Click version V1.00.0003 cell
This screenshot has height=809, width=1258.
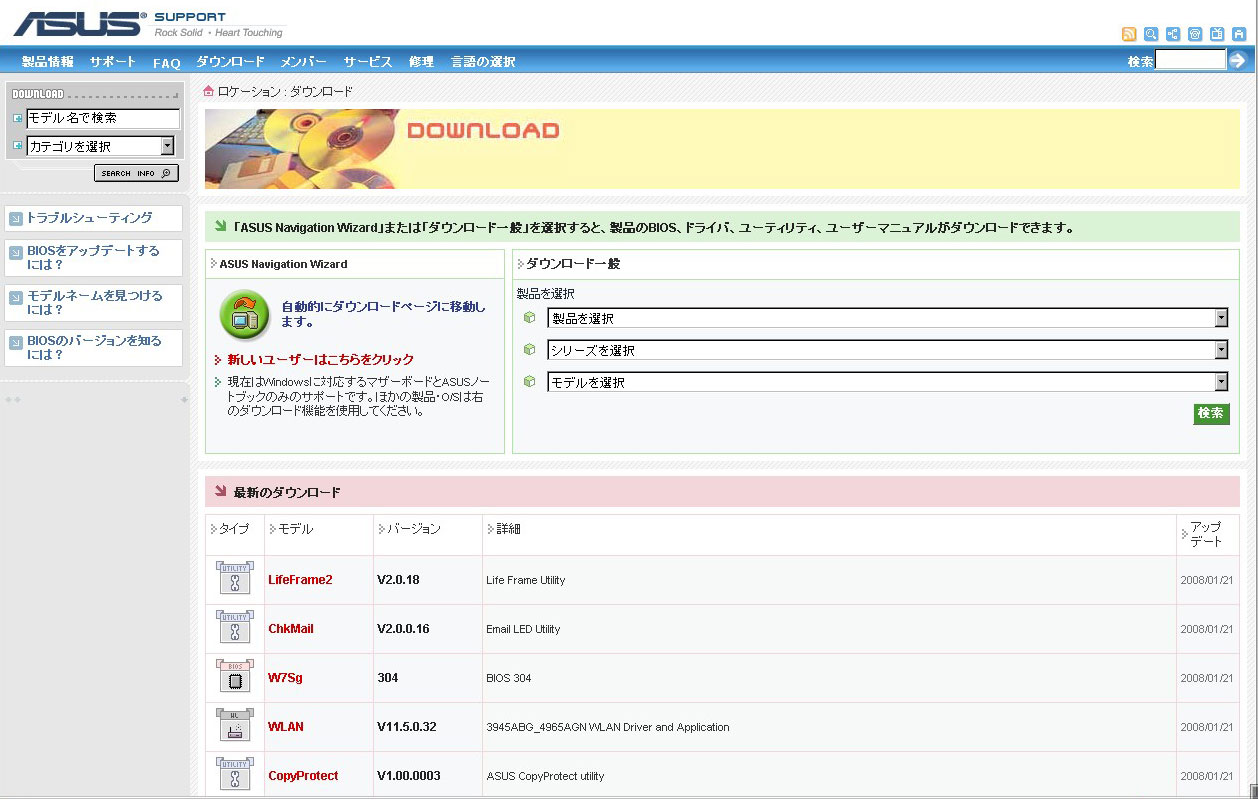click(x=408, y=776)
